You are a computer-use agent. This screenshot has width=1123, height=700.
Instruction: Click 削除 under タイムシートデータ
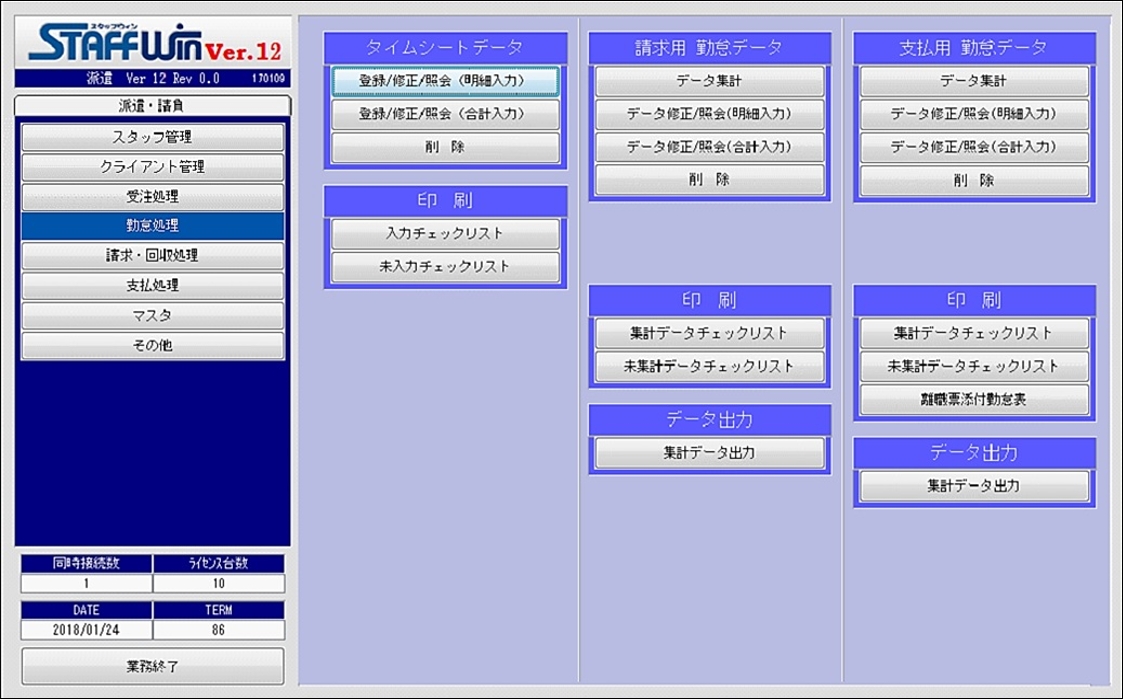(x=445, y=148)
